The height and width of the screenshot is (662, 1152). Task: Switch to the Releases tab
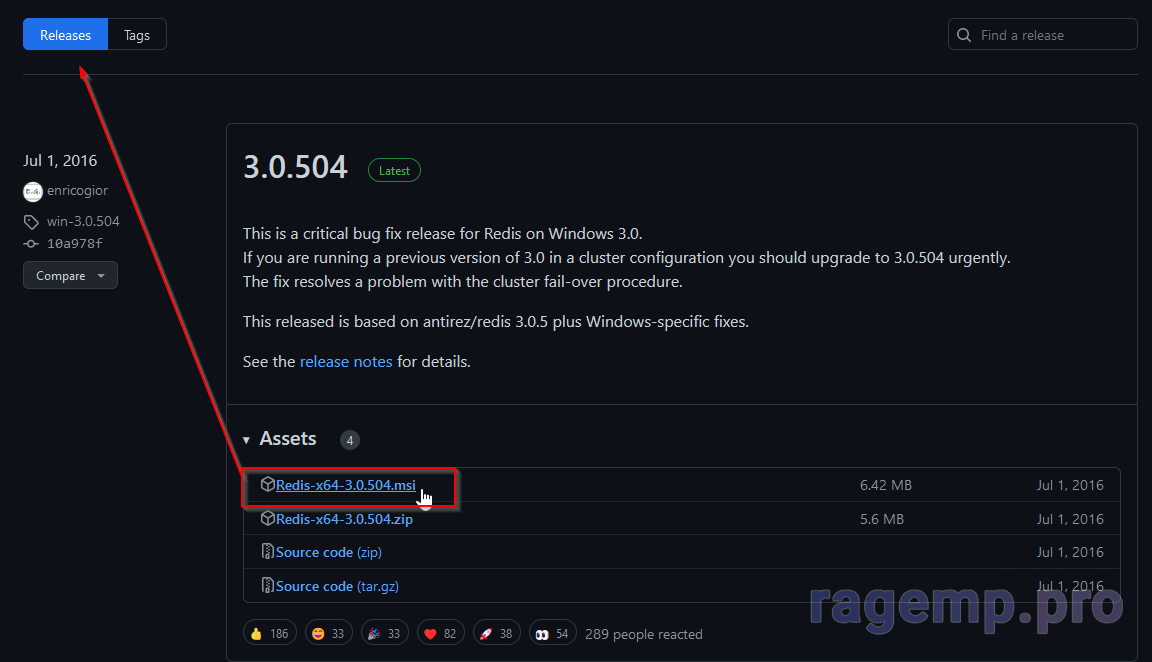point(65,35)
